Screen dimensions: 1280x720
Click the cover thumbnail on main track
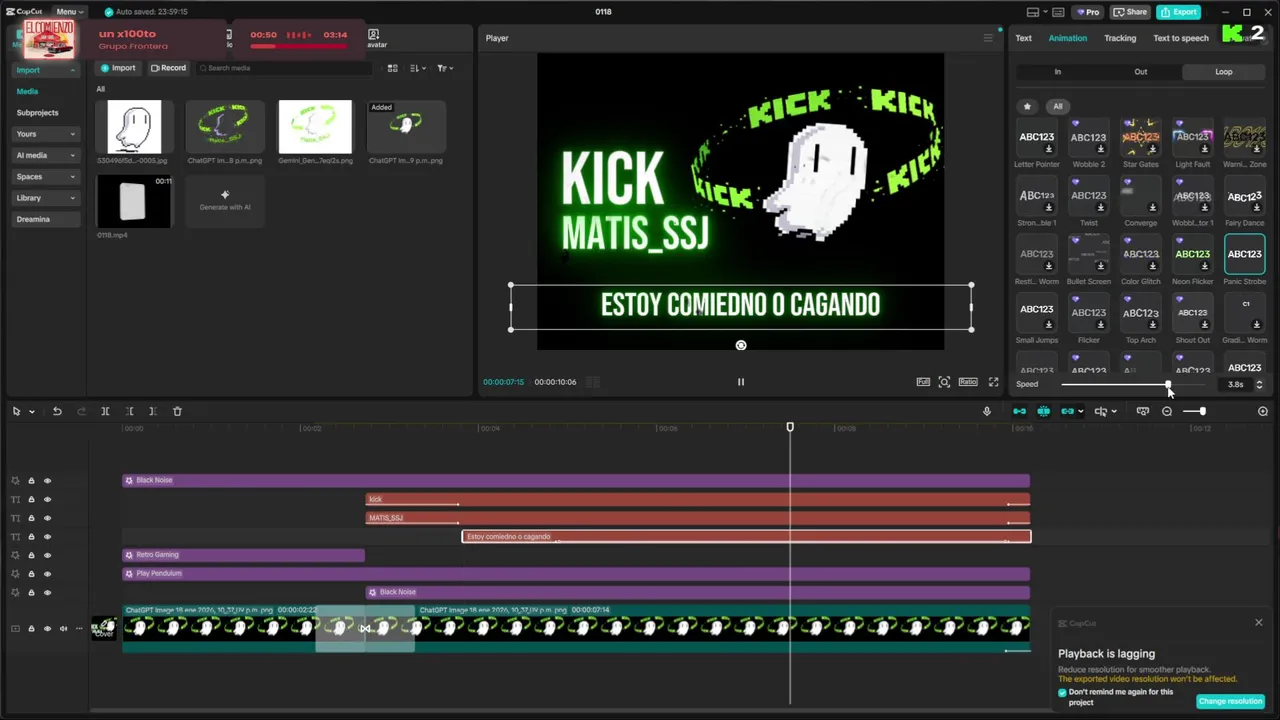point(104,628)
